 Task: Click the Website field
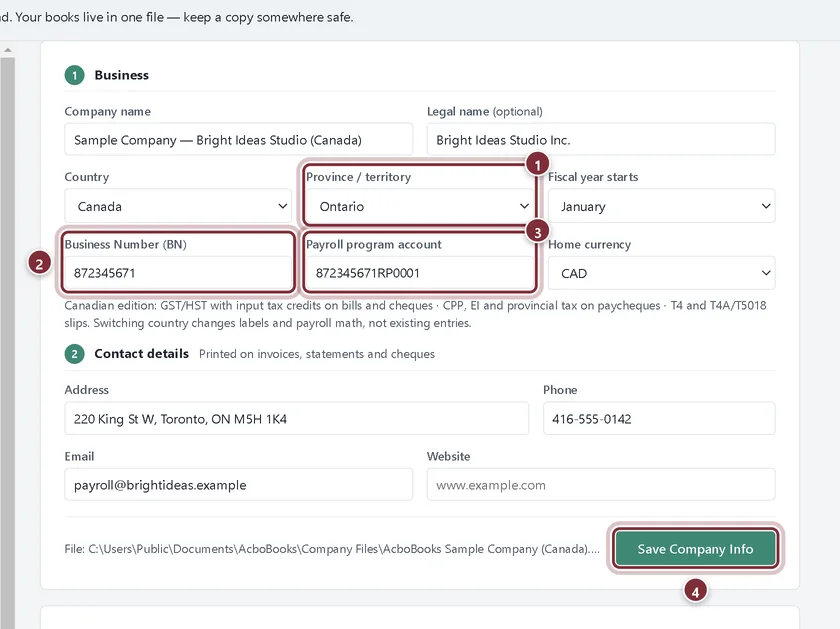[601, 485]
